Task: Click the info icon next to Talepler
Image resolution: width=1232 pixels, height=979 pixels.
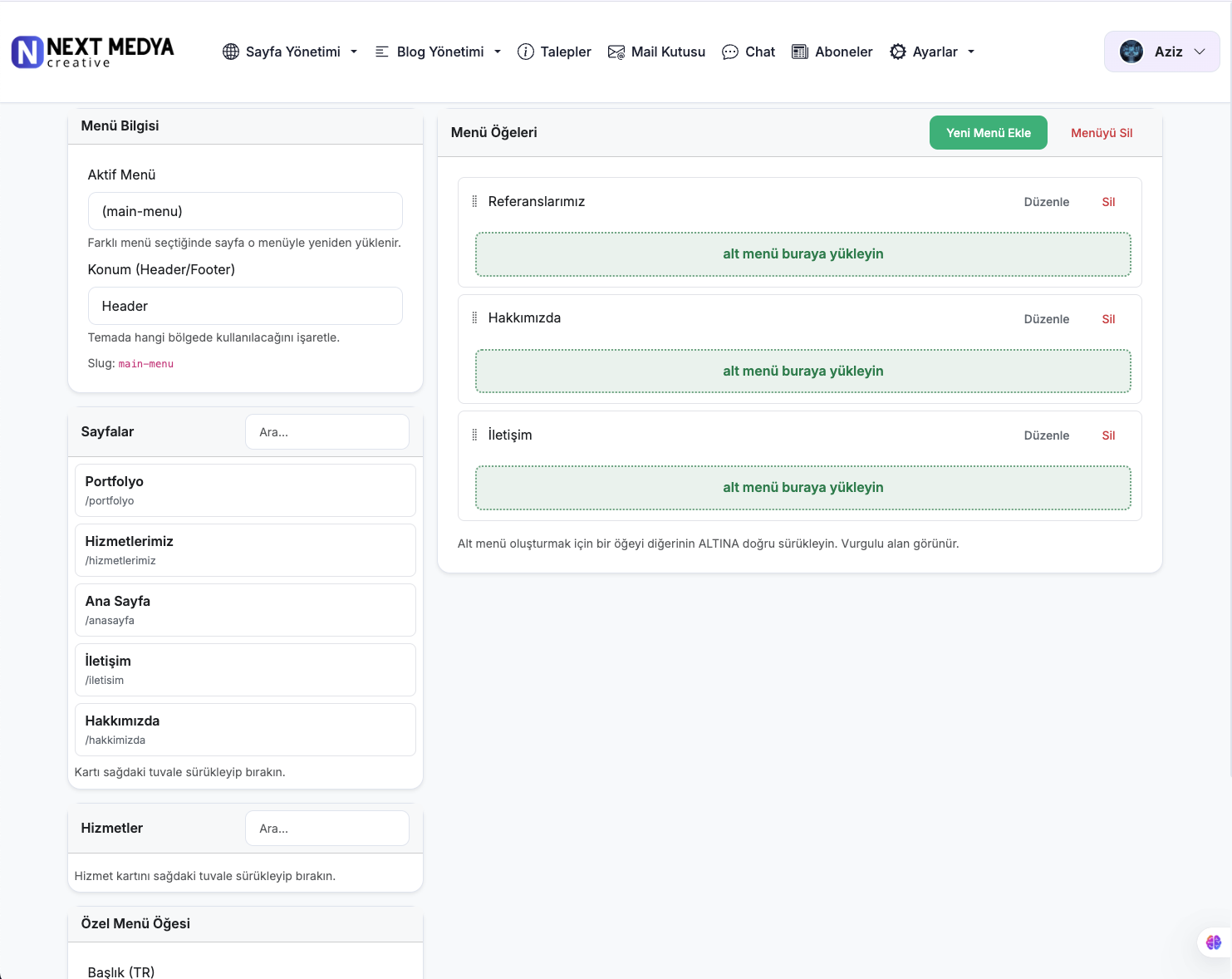Action: [x=526, y=52]
